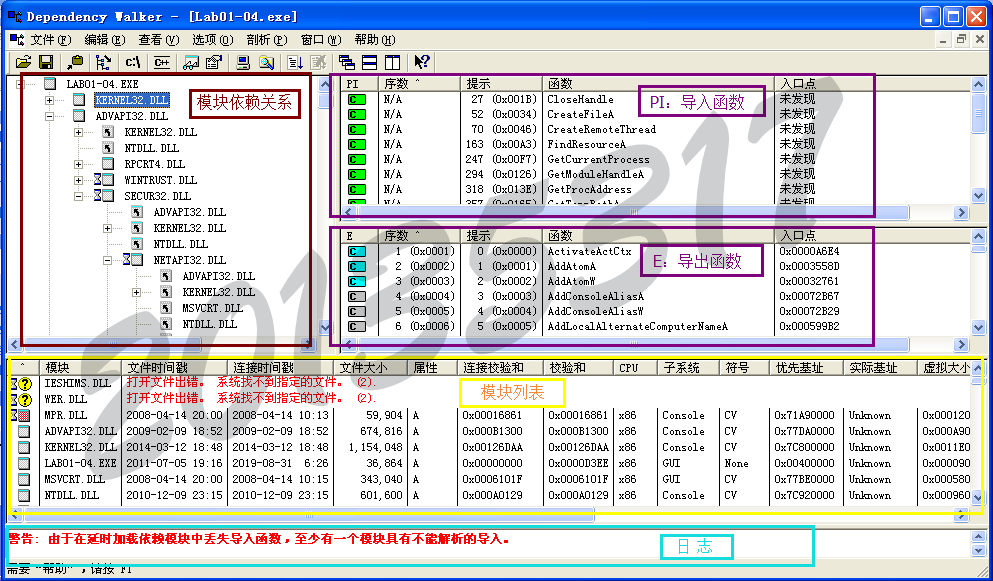Image resolution: width=993 pixels, height=581 pixels.
Task: Launch the module search tool
Action: pyautogui.click(x=267, y=61)
